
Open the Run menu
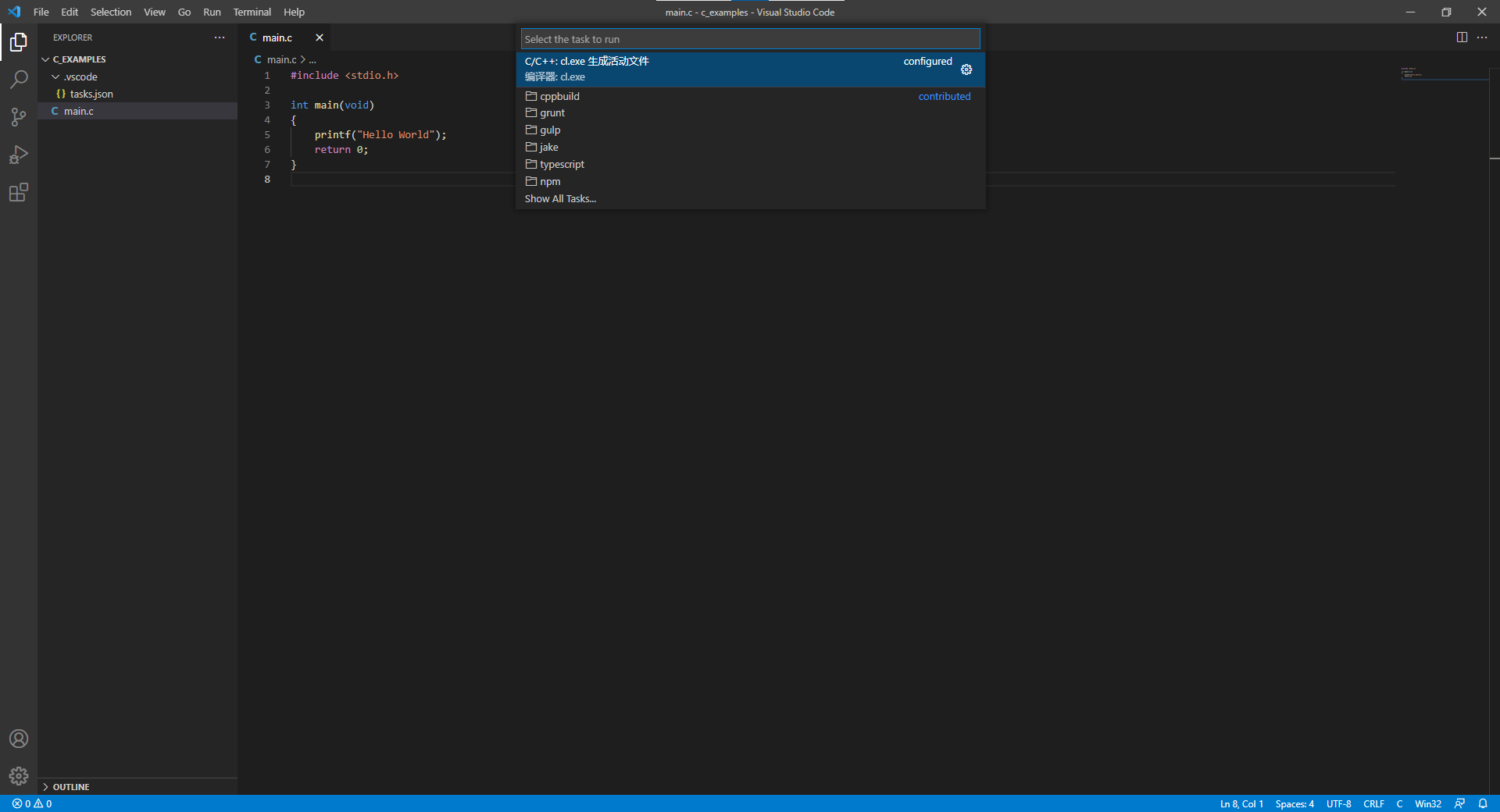point(212,12)
